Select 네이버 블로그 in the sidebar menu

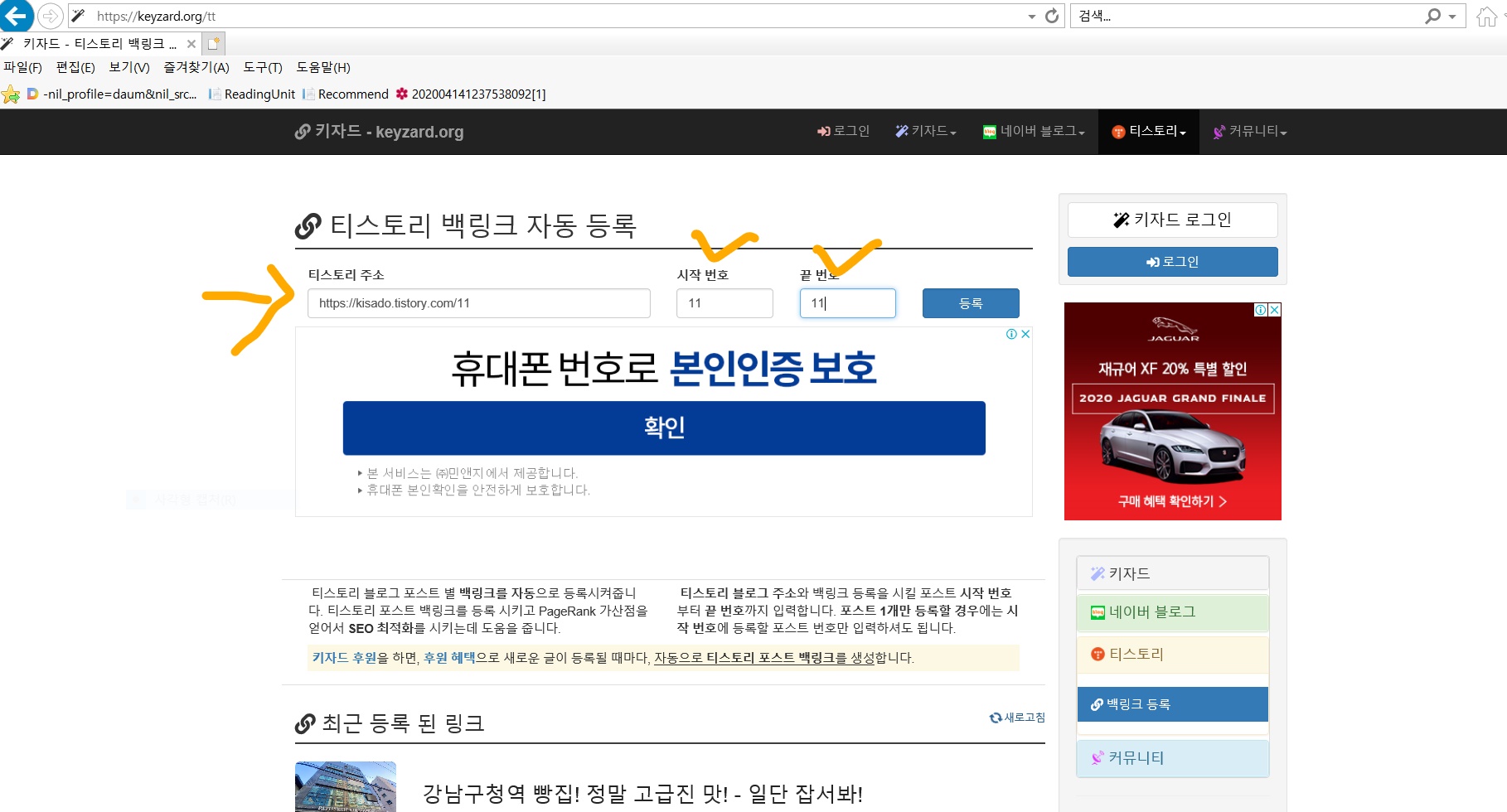pyautogui.click(x=1172, y=612)
